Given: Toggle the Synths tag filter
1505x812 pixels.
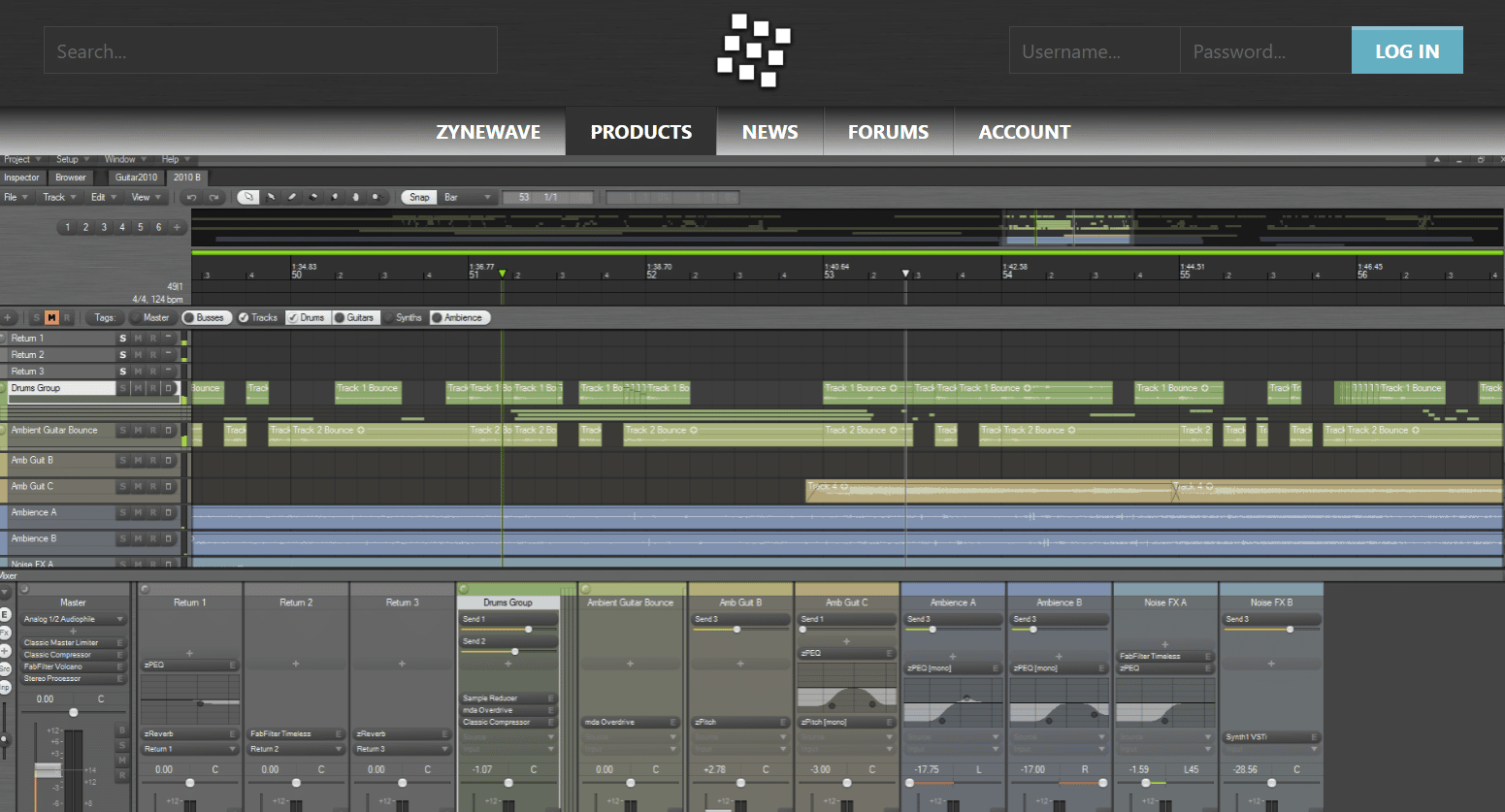Looking at the screenshot, I should pyautogui.click(x=404, y=317).
